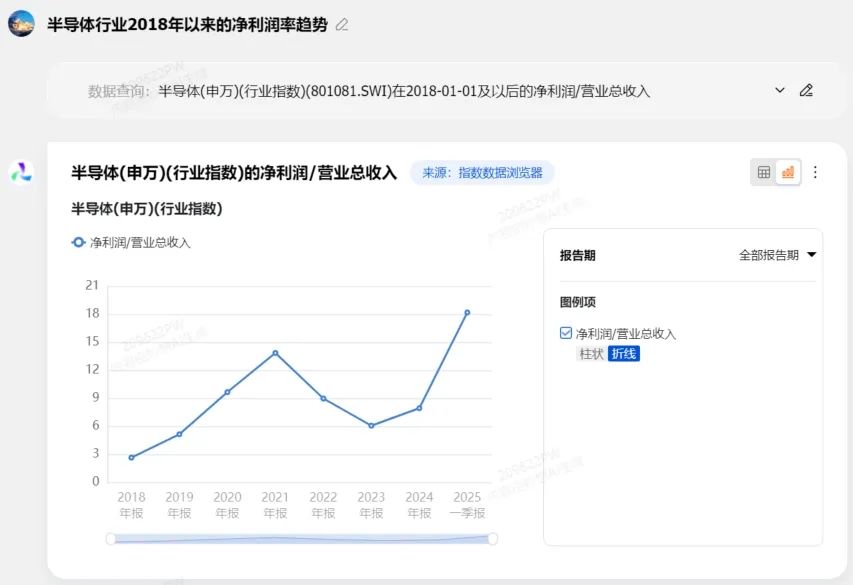Uncheck the 净利润/营业总收入 legend checkbox

coord(565,333)
